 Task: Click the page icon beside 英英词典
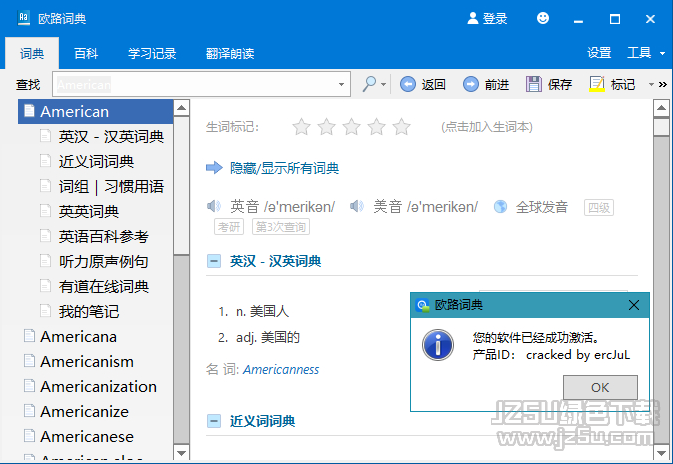[45, 211]
